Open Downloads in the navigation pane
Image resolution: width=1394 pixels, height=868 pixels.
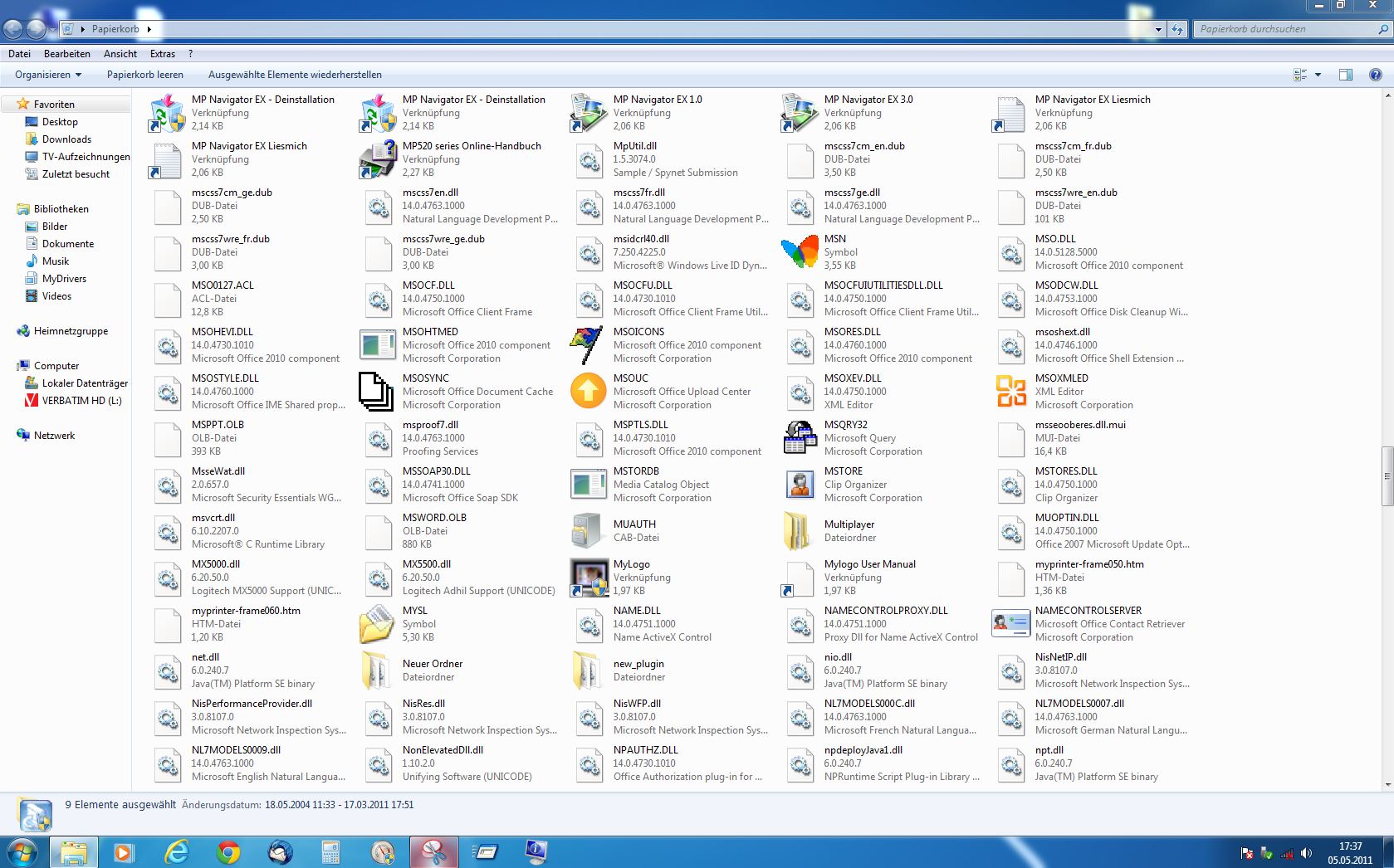(x=66, y=139)
